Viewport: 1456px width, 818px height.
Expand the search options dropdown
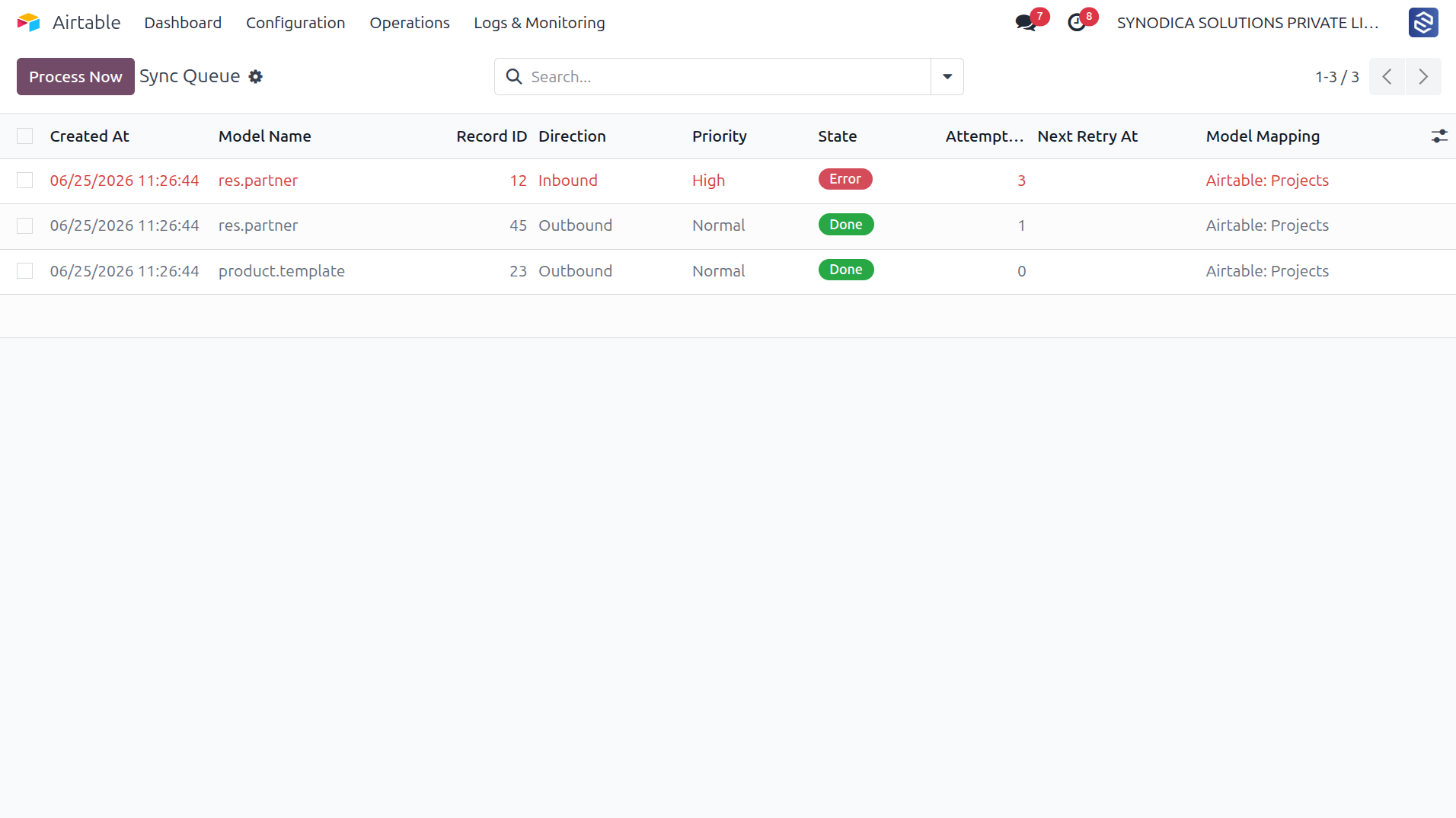click(947, 76)
